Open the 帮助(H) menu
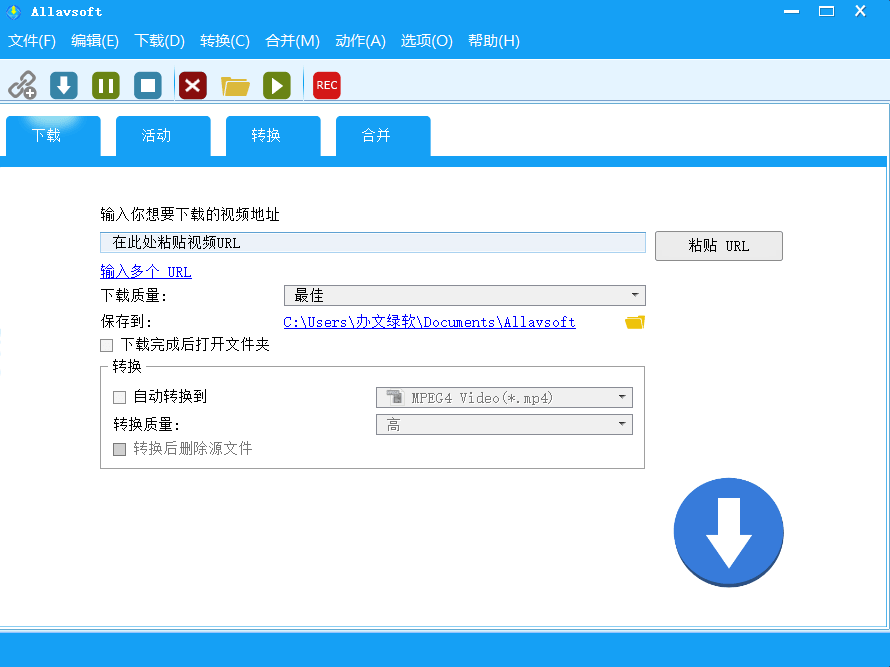 [x=494, y=41]
